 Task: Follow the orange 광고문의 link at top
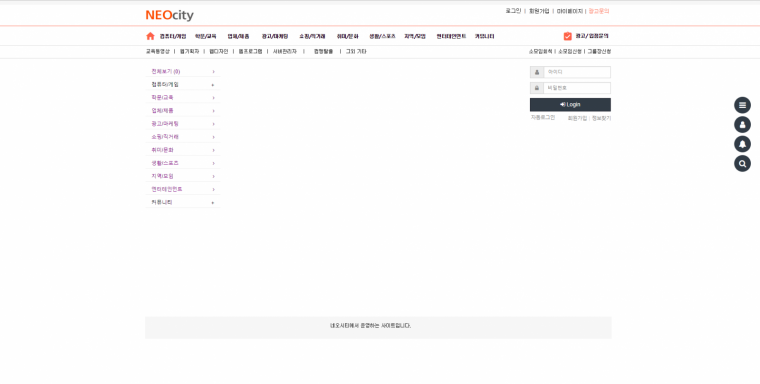pyautogui.click(x=599, y=11)
